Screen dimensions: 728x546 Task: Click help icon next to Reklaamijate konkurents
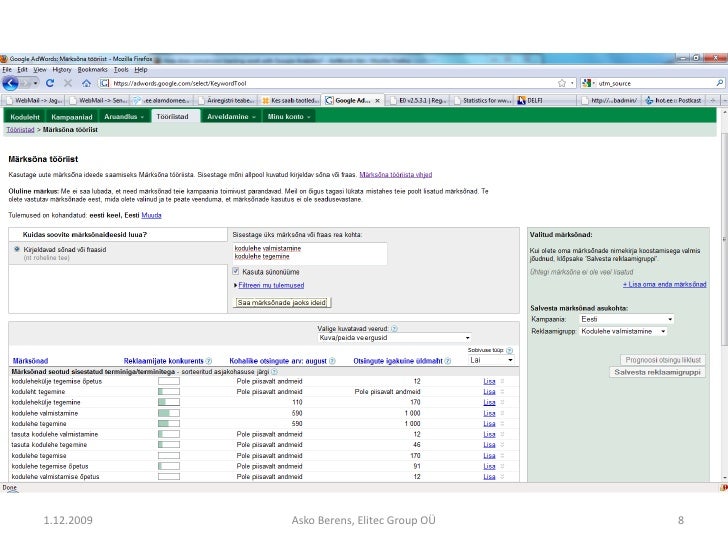(209, 360)
